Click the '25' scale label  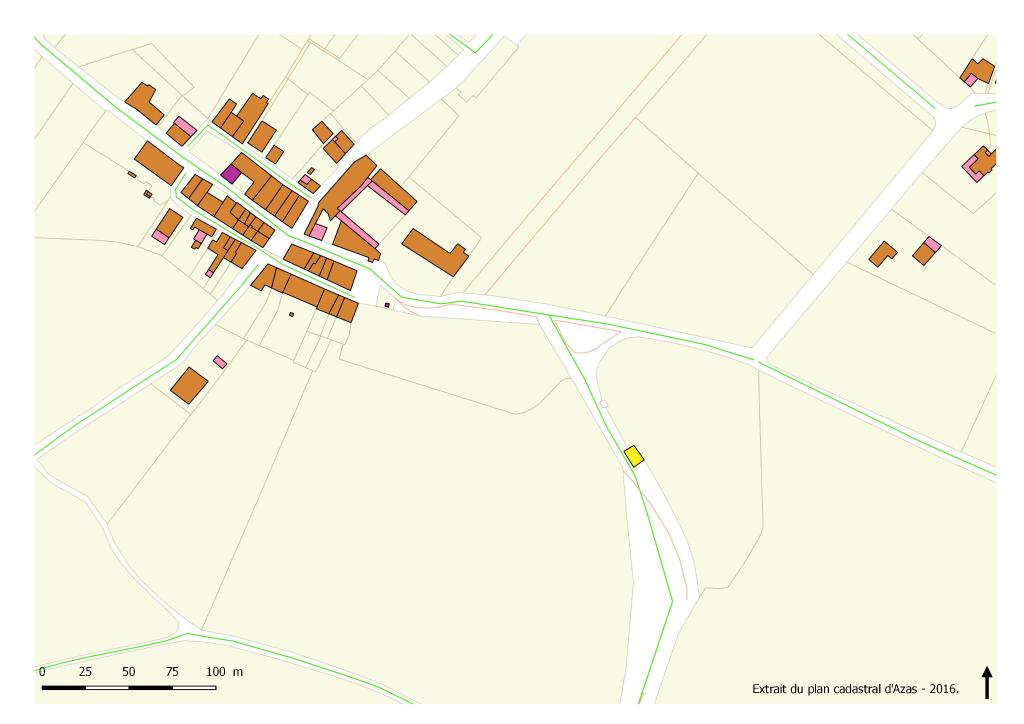86,672
